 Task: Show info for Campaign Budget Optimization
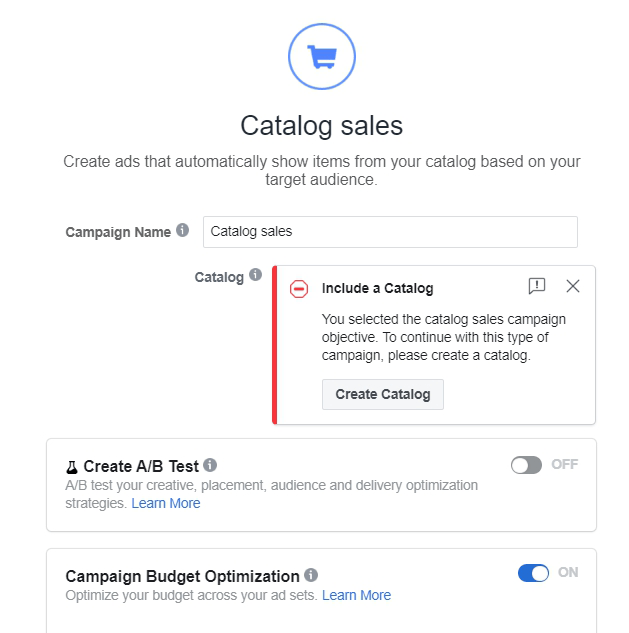(311, 575)
